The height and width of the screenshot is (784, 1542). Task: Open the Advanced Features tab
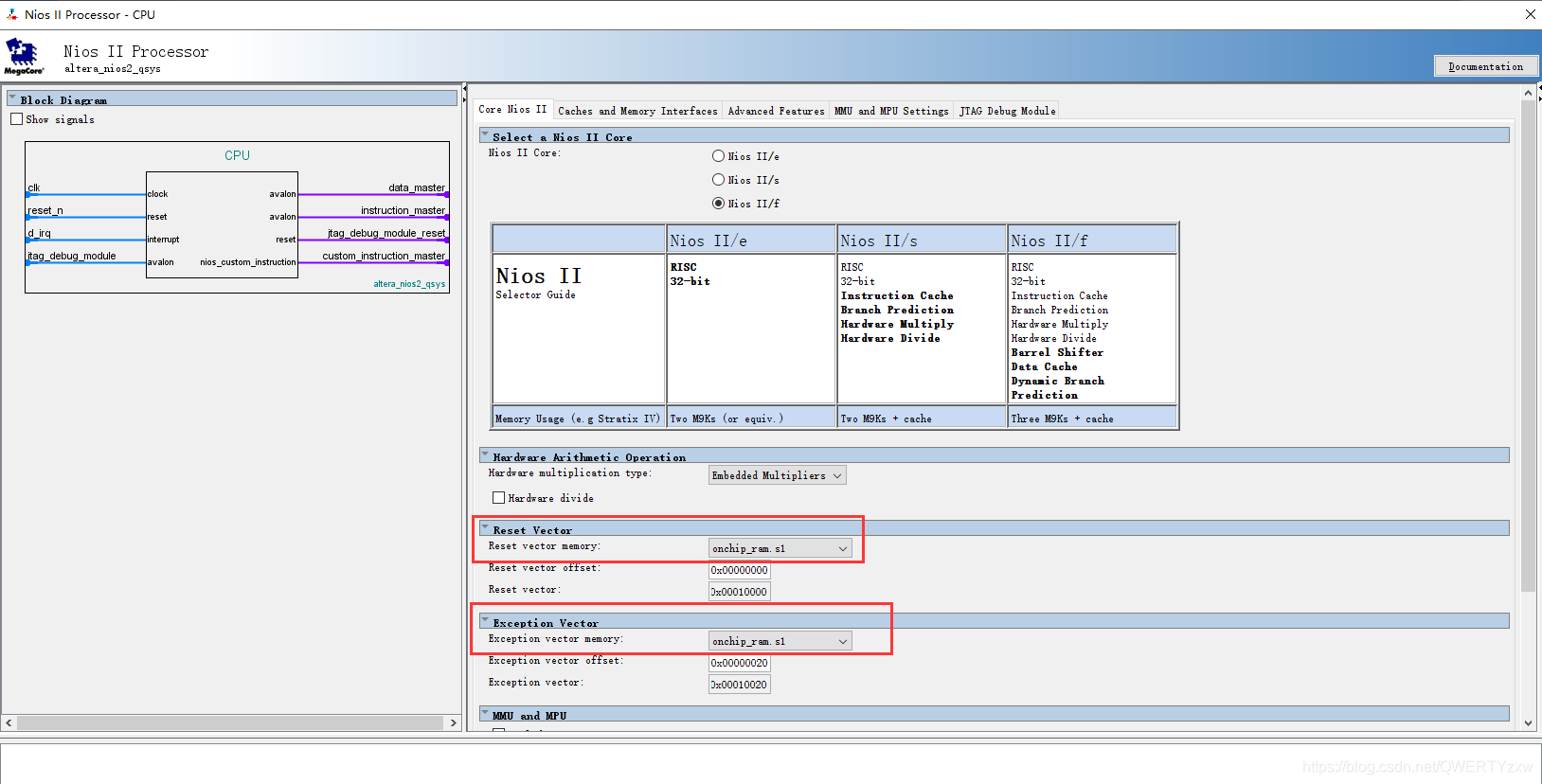pos(776,111)
